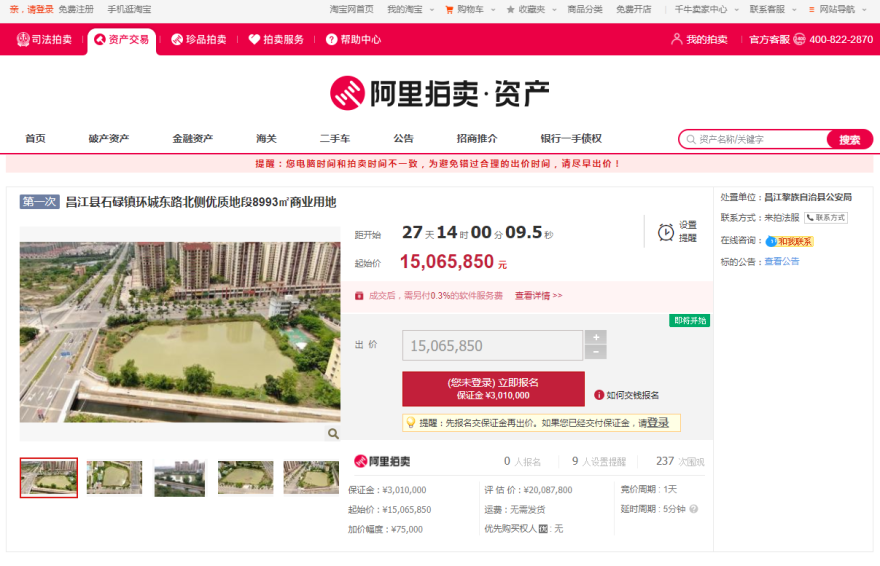Click the 搜索 button
This screenshot has width=880, height=566.
[x=850, y=139]
